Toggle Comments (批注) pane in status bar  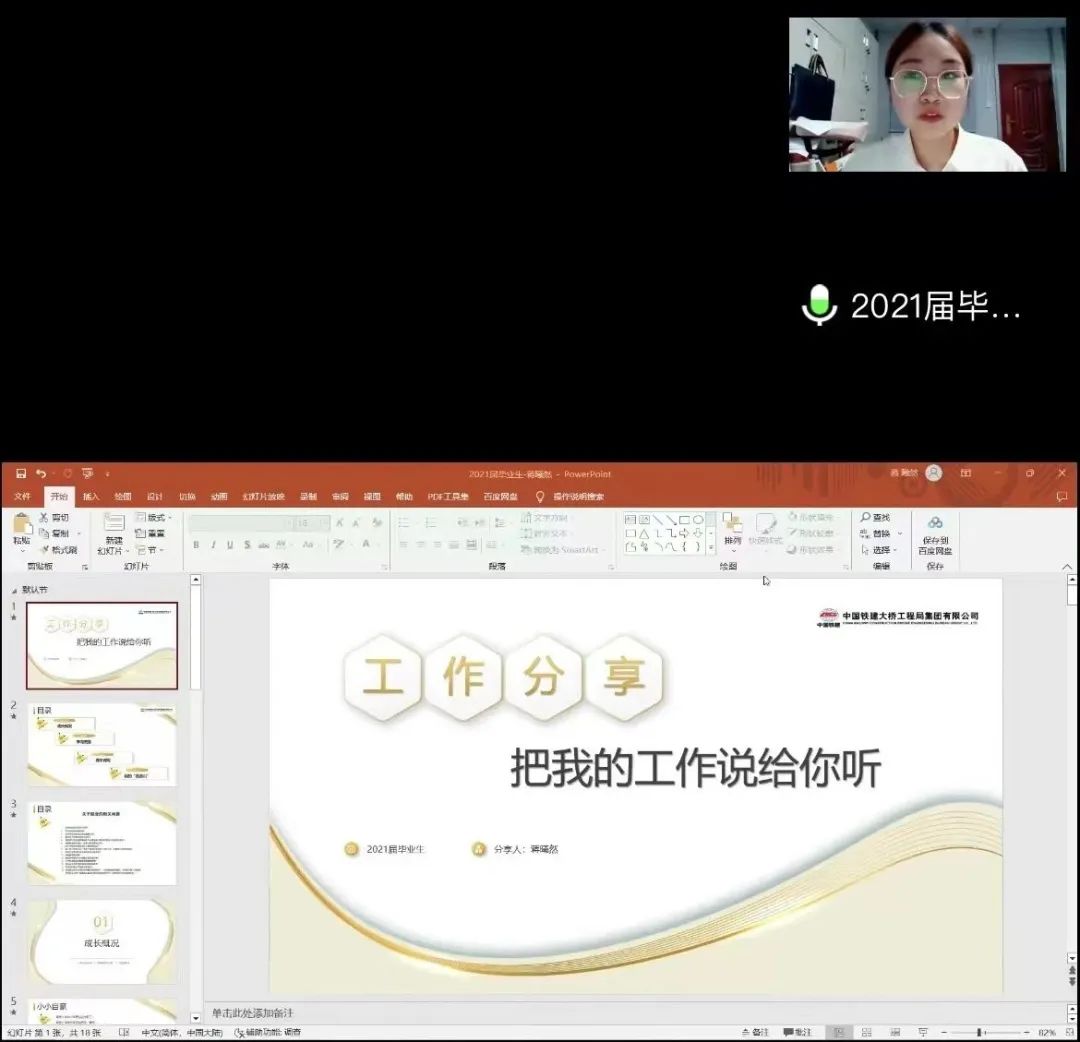796,1032
